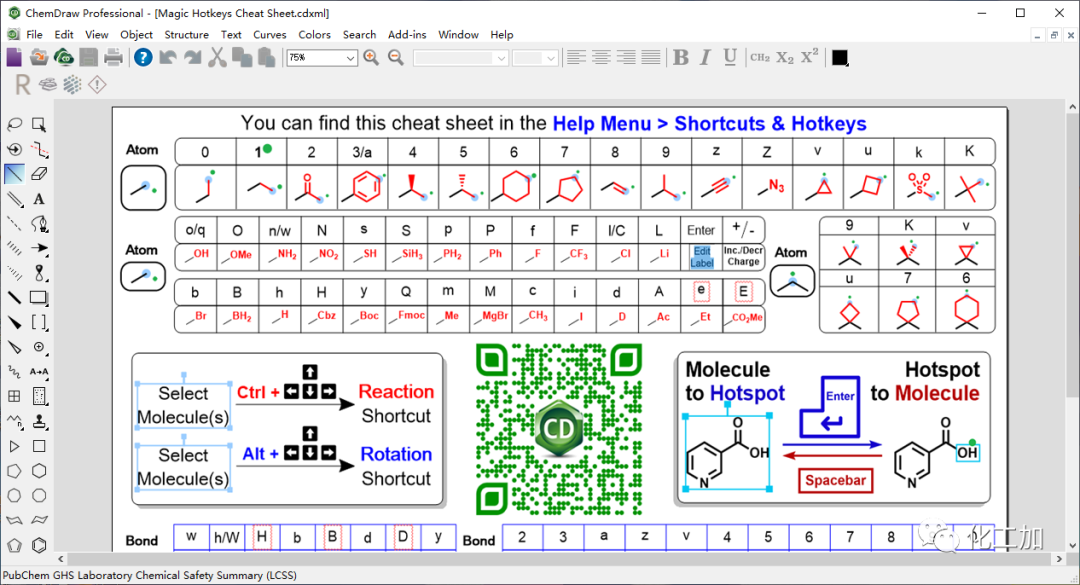Select the Drawing Elements rectangle tool
The width and height of the screenshot is (1080, 585).
[x=39, y=298]
